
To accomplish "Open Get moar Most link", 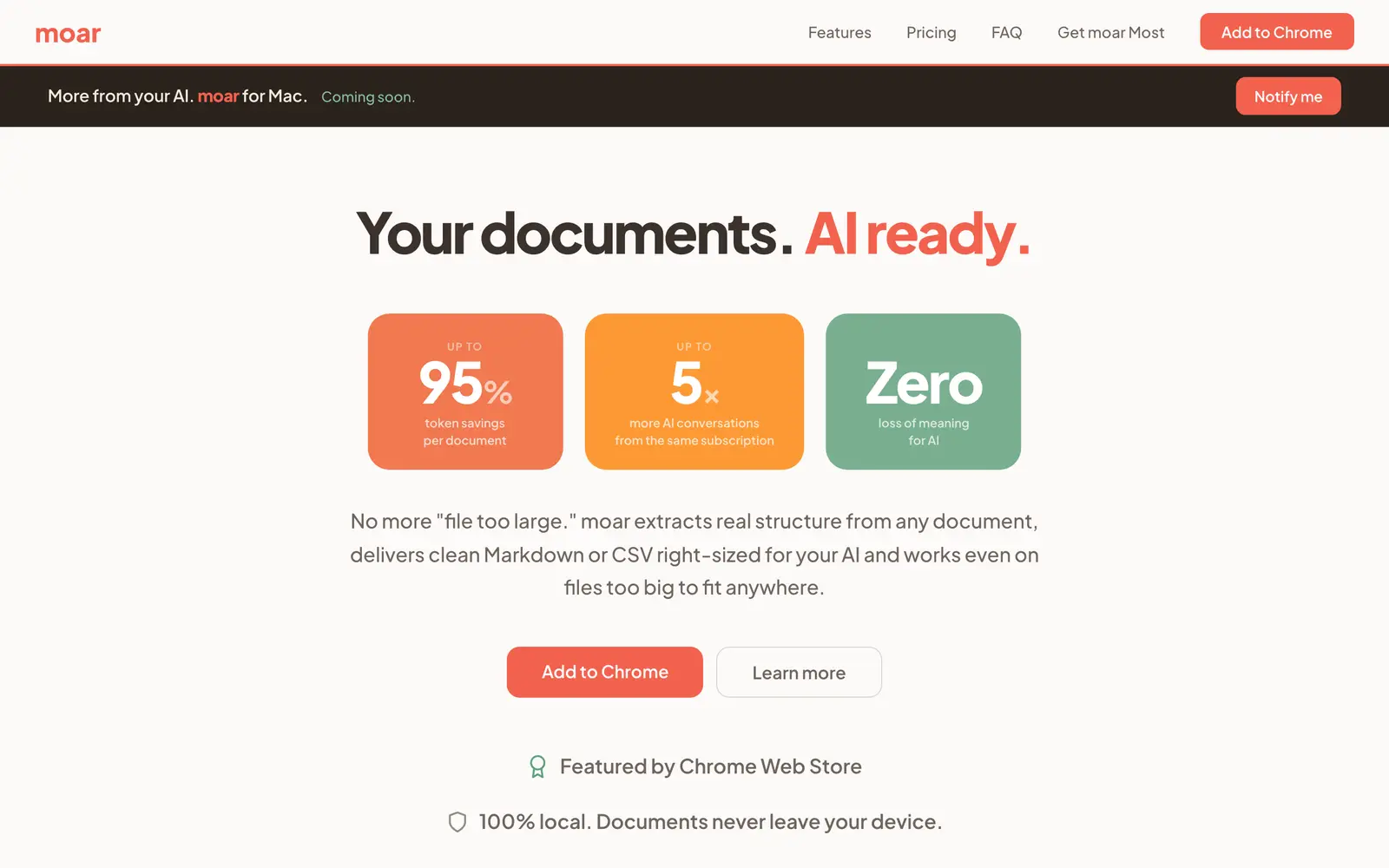I will coord(1110,32).
